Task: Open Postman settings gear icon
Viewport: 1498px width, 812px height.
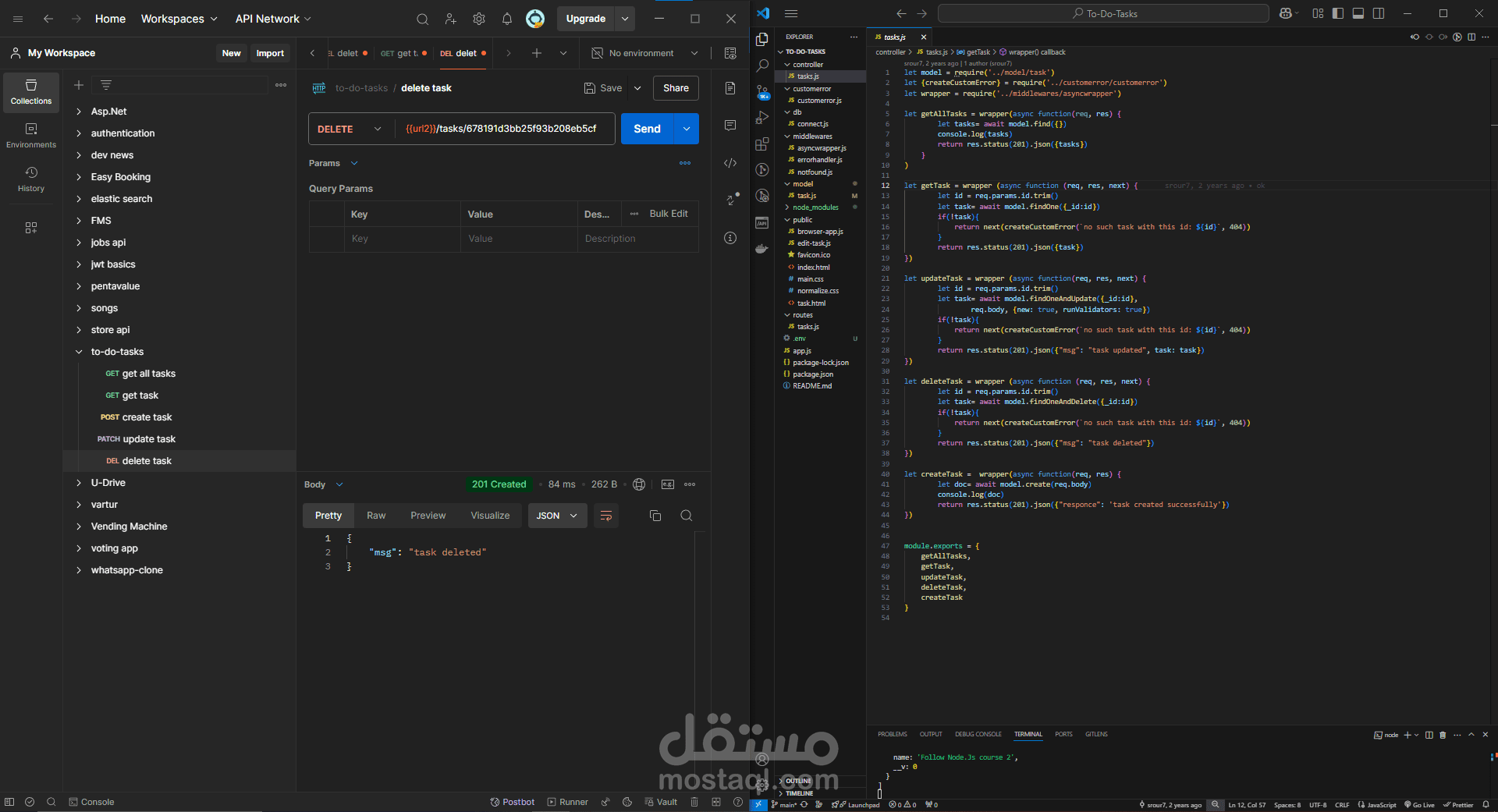Action: [479, 19]
